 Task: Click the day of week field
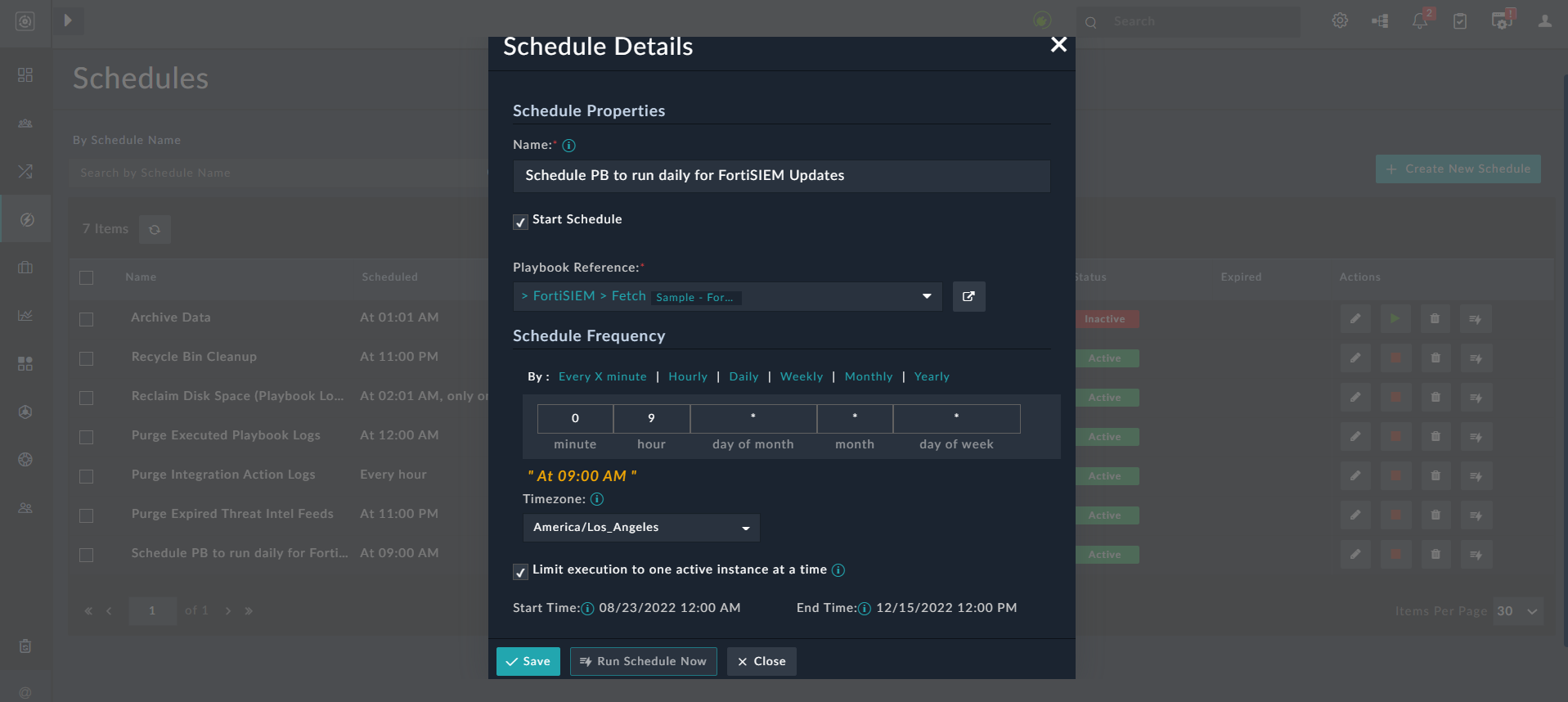(956, 418)
